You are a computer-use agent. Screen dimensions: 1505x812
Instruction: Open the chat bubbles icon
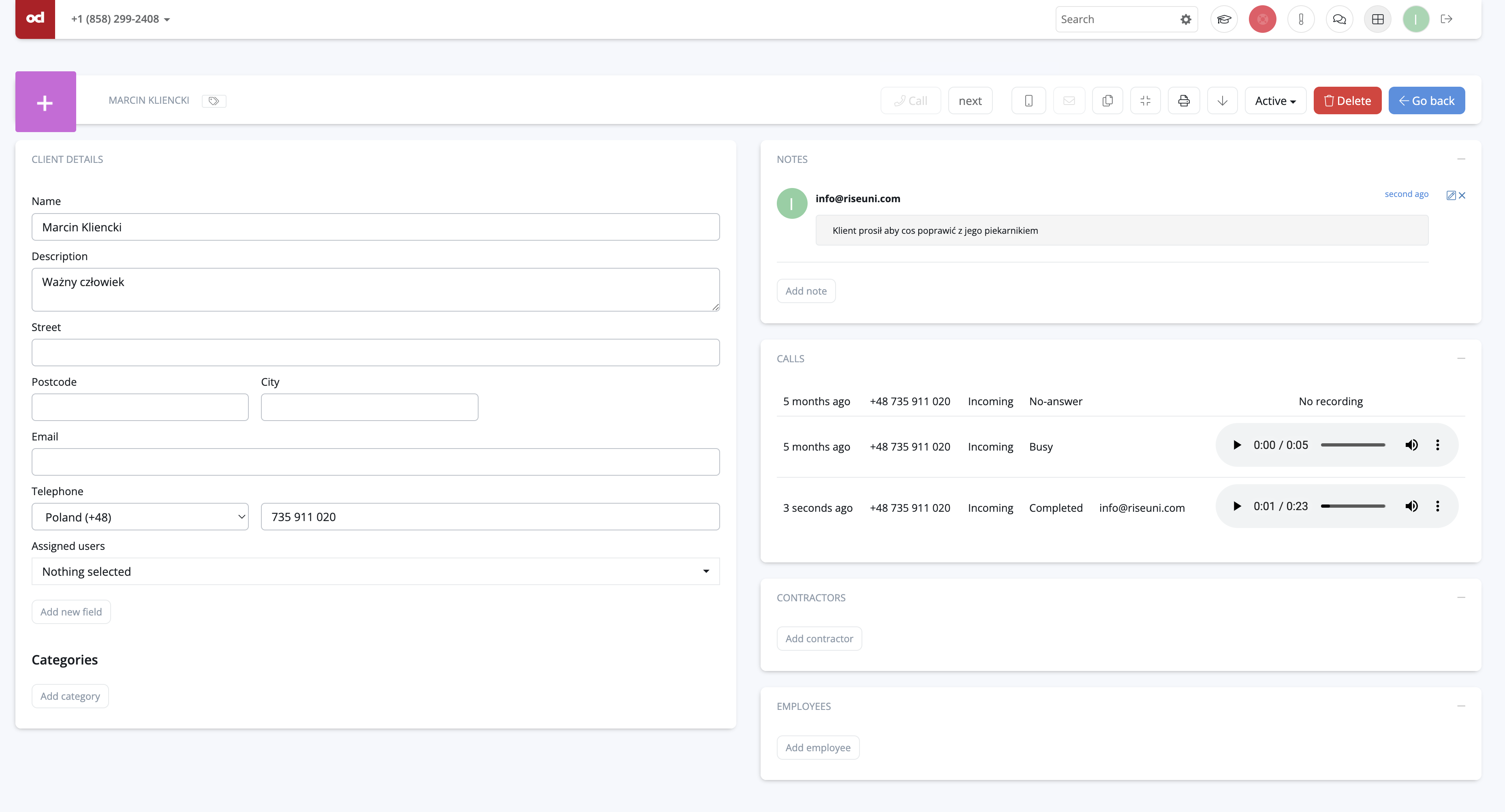click(x=1339, y=19)
